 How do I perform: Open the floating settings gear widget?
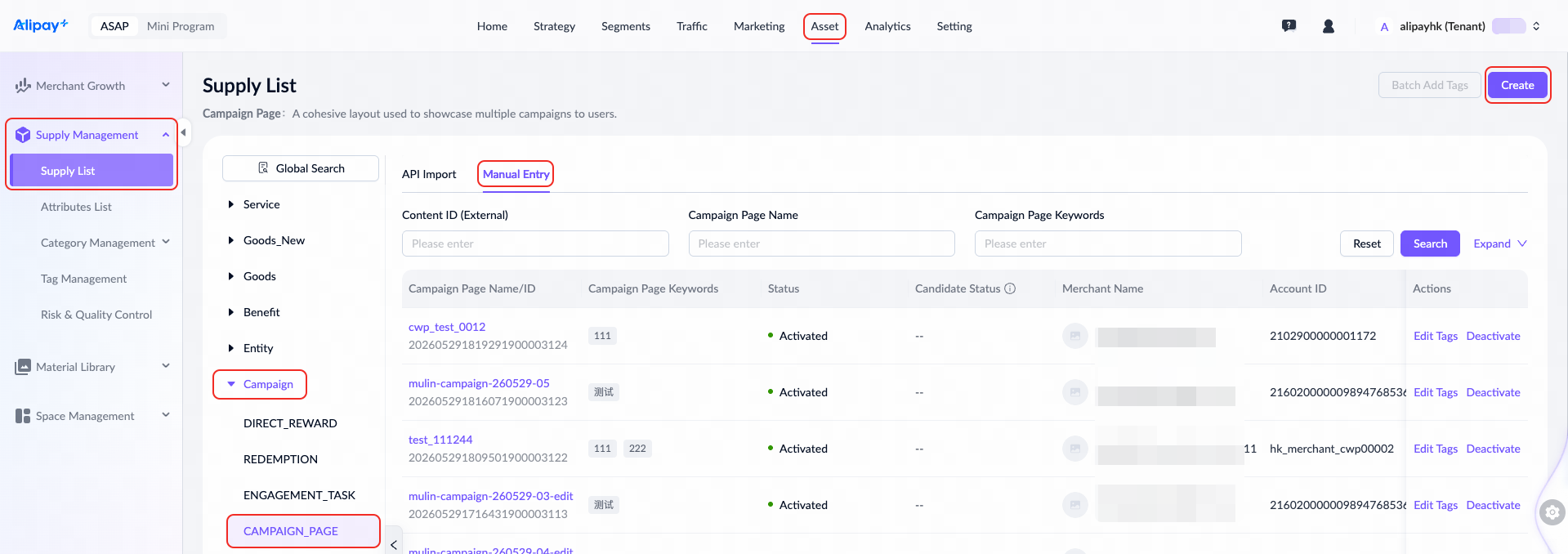point(1552,513)
